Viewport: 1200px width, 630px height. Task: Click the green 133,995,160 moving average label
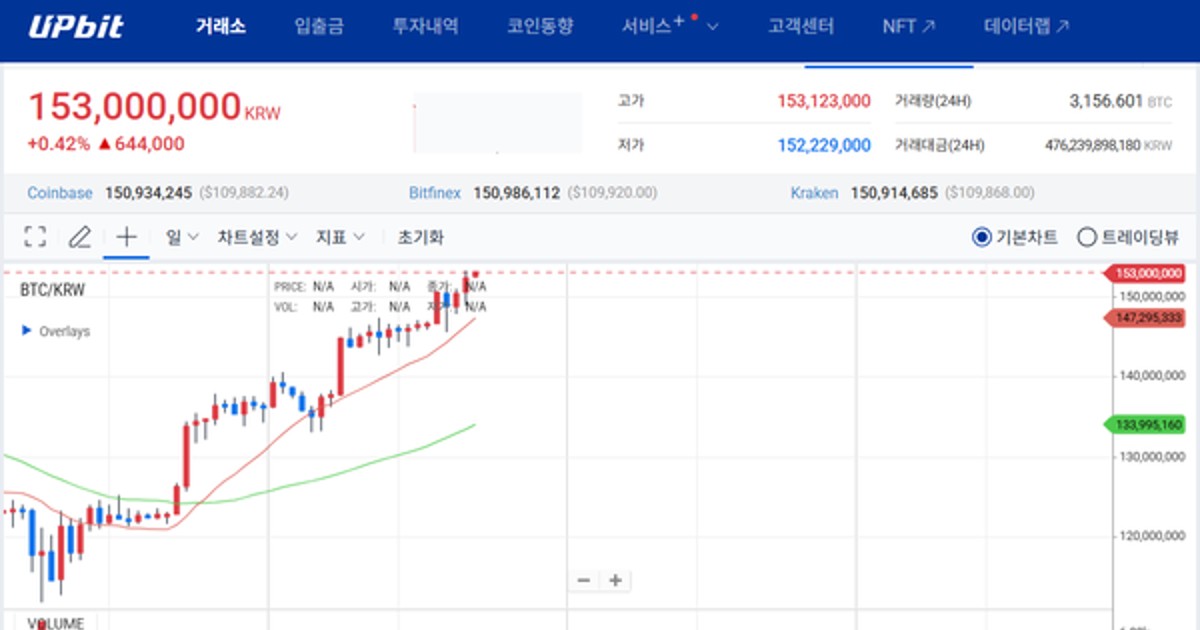tap(1148, 425)
